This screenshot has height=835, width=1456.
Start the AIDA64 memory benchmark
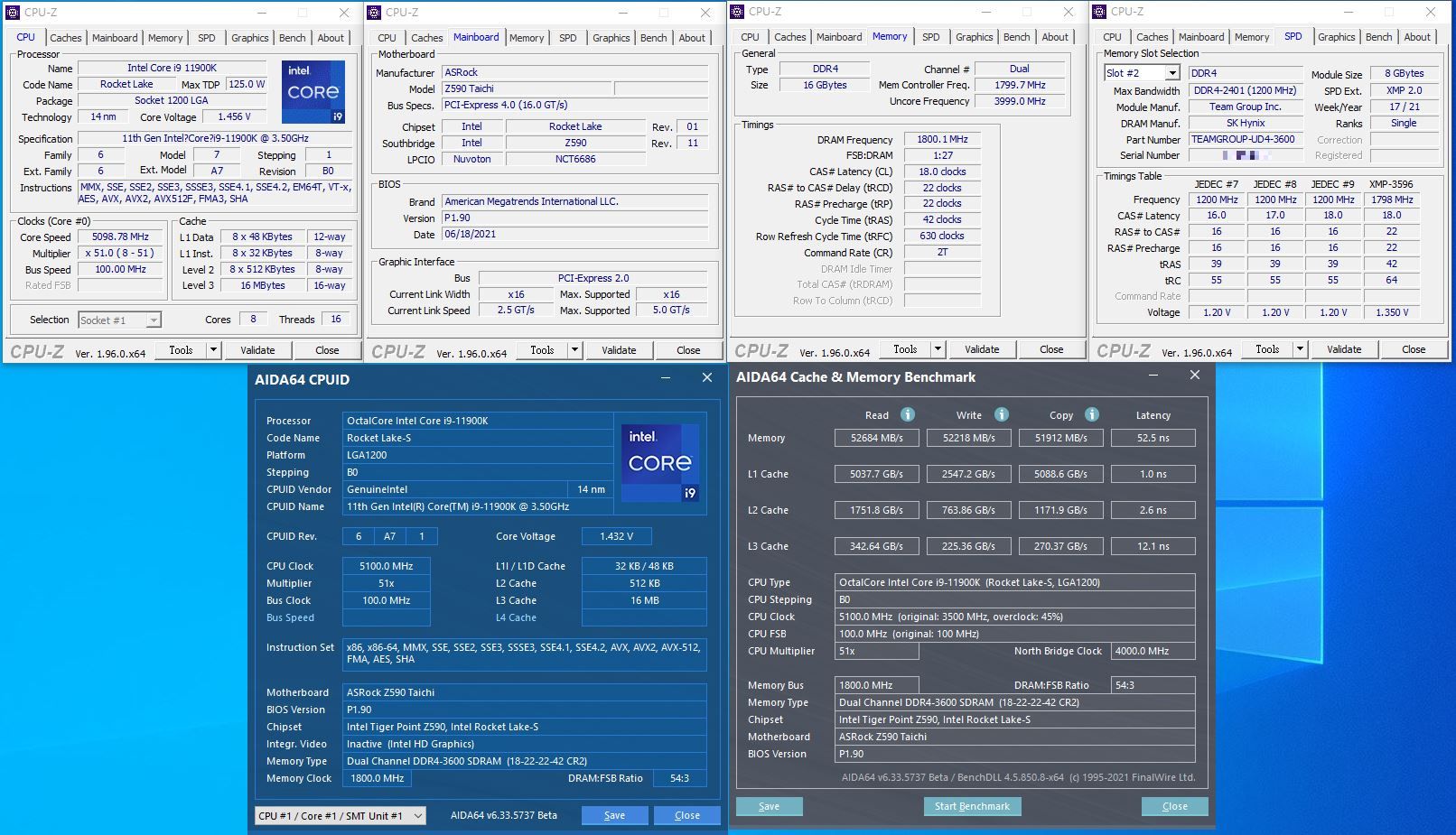pos(972,806)
